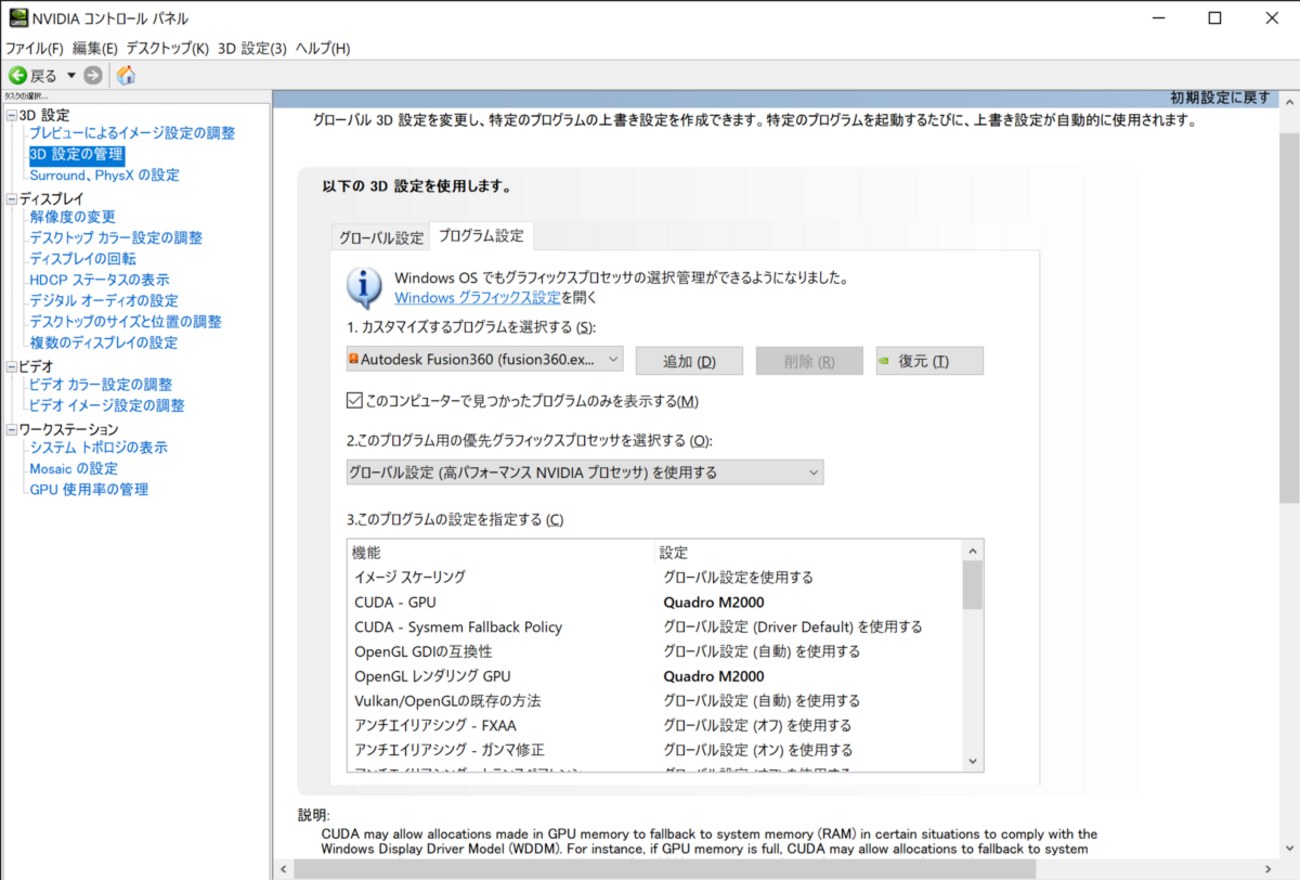The height and width of the screenshot is (880, 1300).
Task: Open ビデオ カラー設定の調整 page
Action: 101,385
